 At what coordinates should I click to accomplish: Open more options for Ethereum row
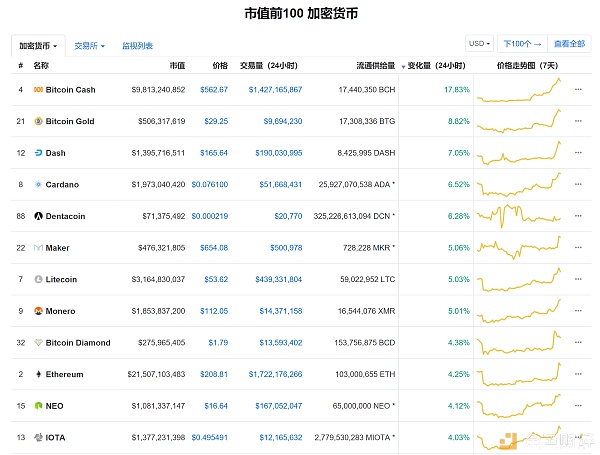click(578, 374)
